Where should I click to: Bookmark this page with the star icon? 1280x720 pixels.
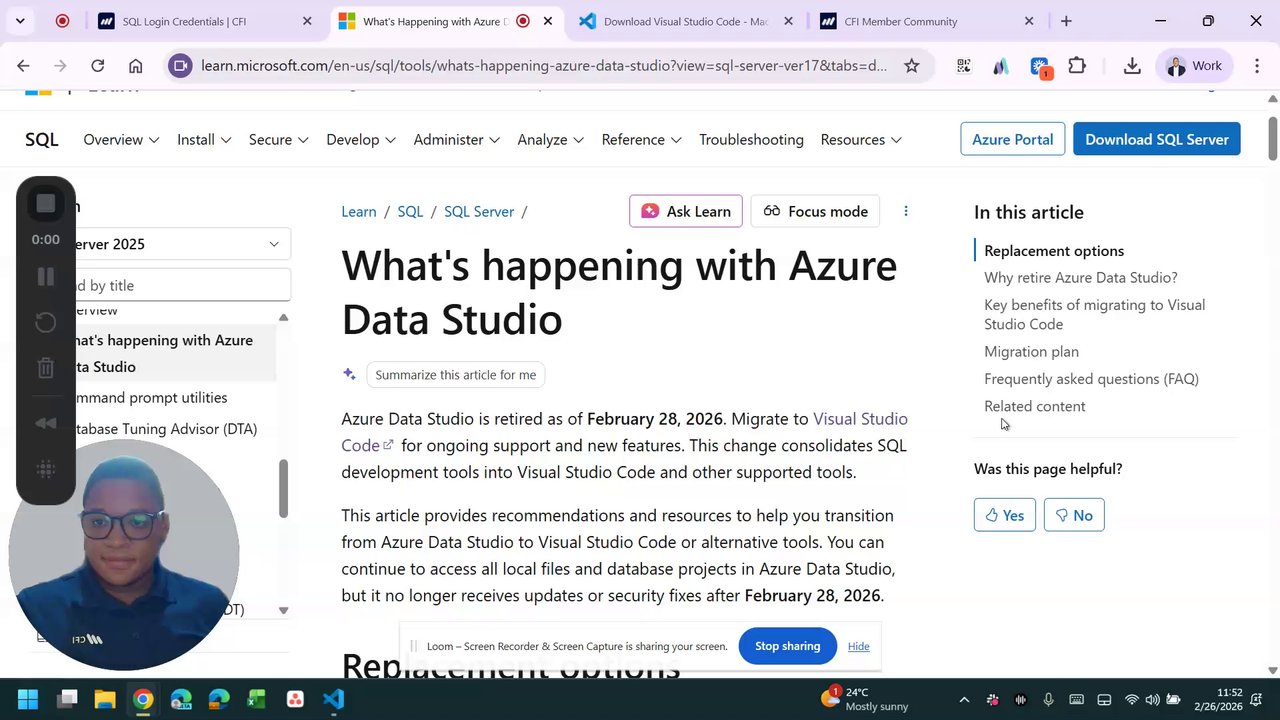tap(911, 66)
